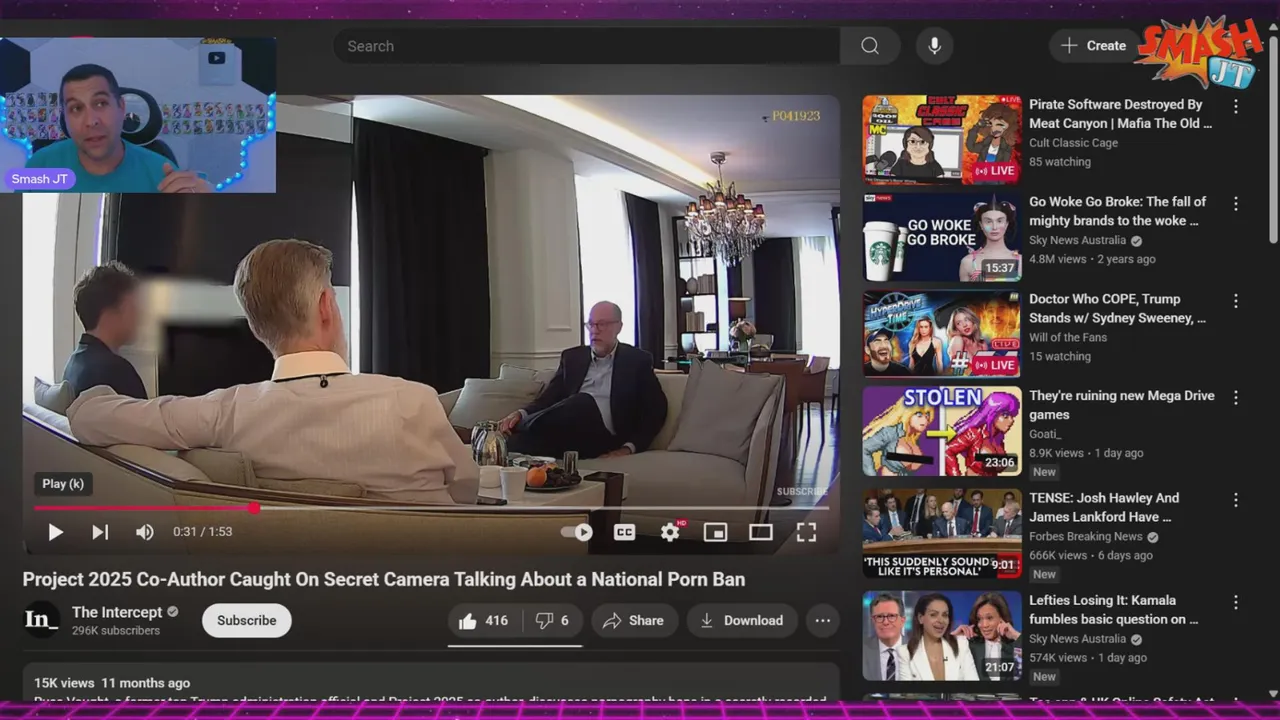The image size is (1280, 720).
Task: Open options for Go Woke Go Broke video
Action: (1236, 203)
